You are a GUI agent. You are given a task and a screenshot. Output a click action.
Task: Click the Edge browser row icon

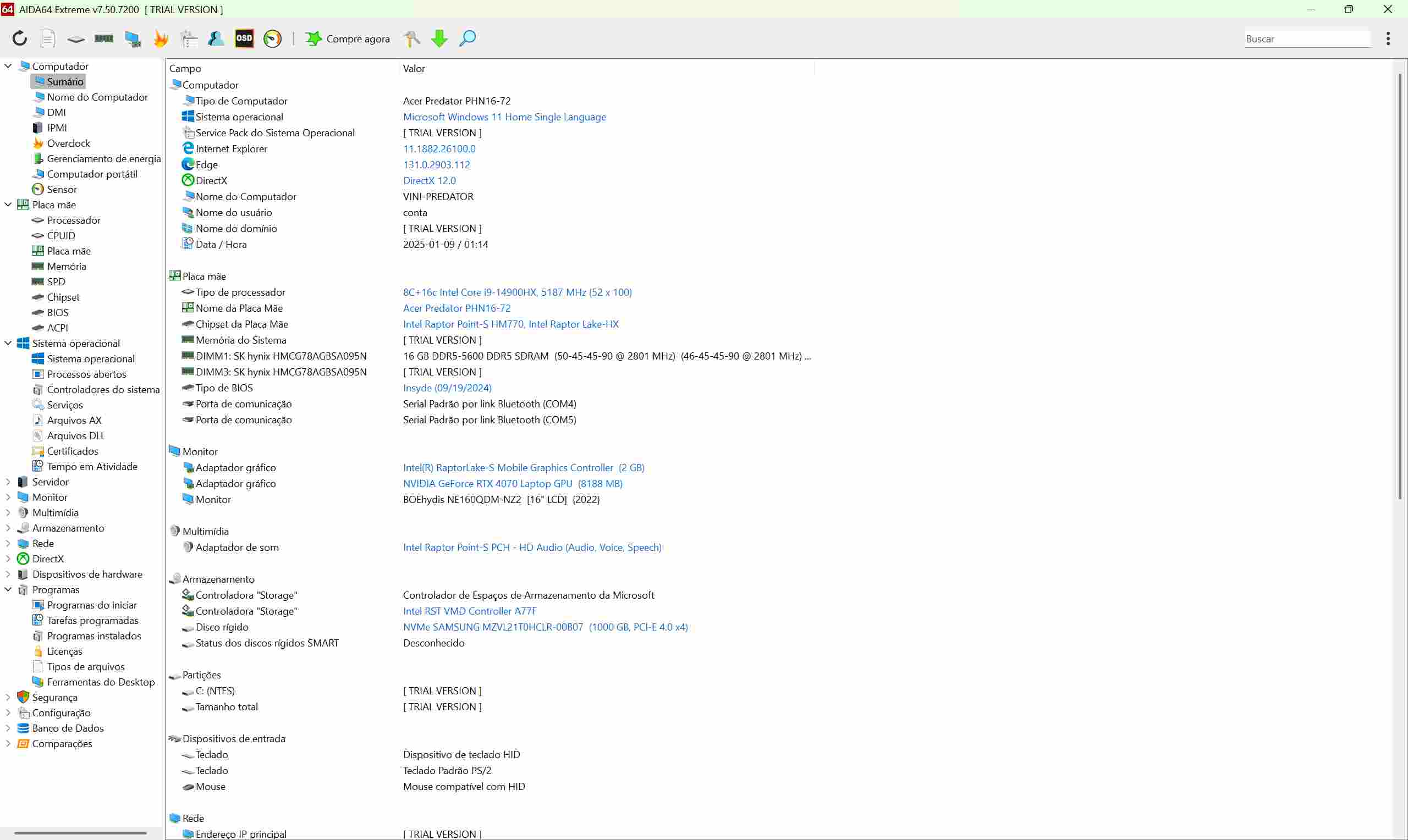coord(188,164)
